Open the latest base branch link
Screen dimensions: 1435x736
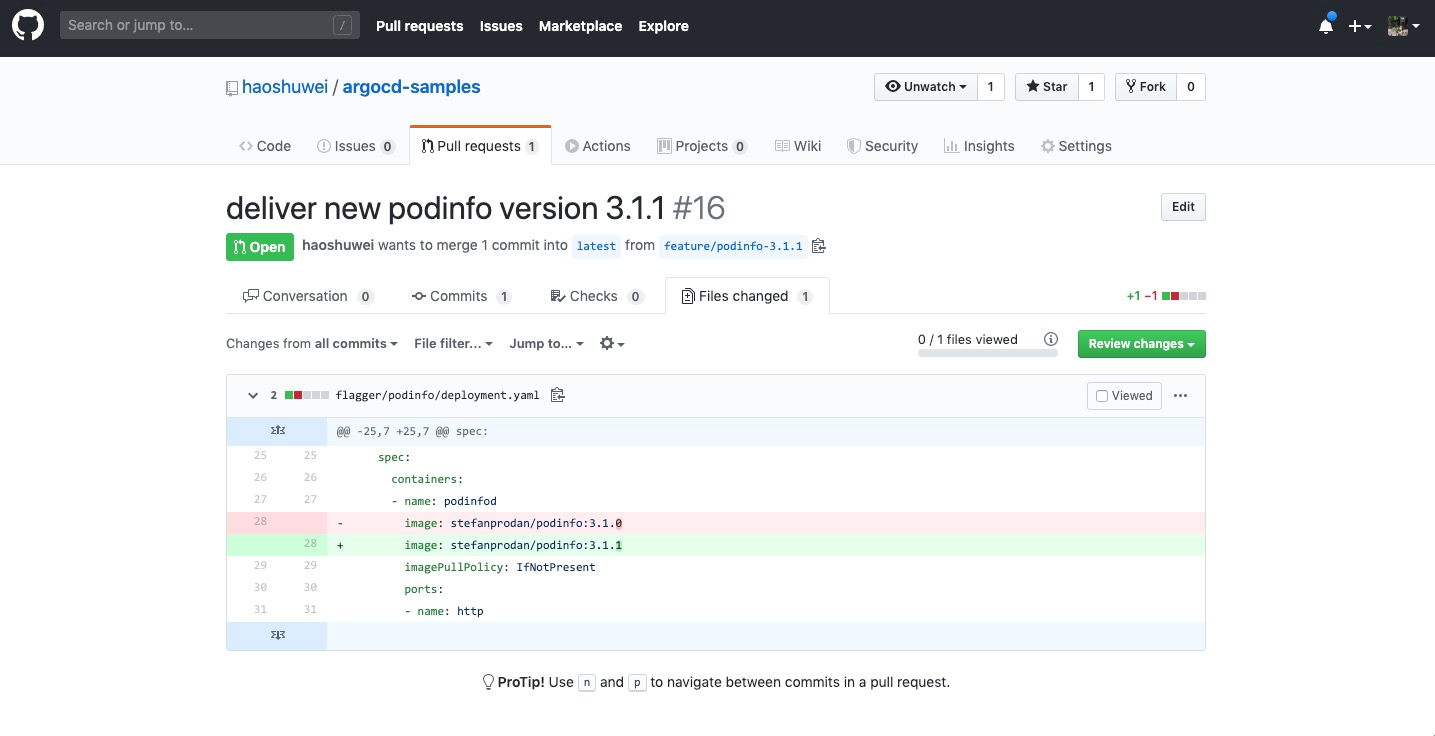point(597,246)
